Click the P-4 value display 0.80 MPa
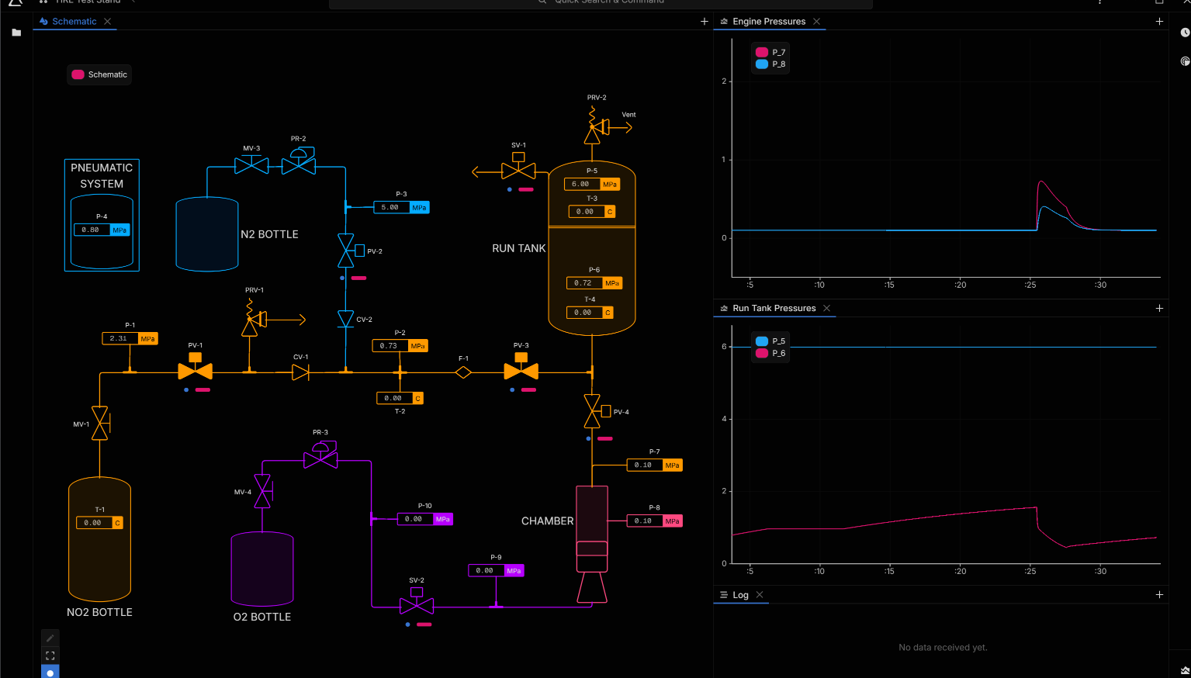Image resolution: width=1191 pixels, height=678 pixels. tap(102, 230)
